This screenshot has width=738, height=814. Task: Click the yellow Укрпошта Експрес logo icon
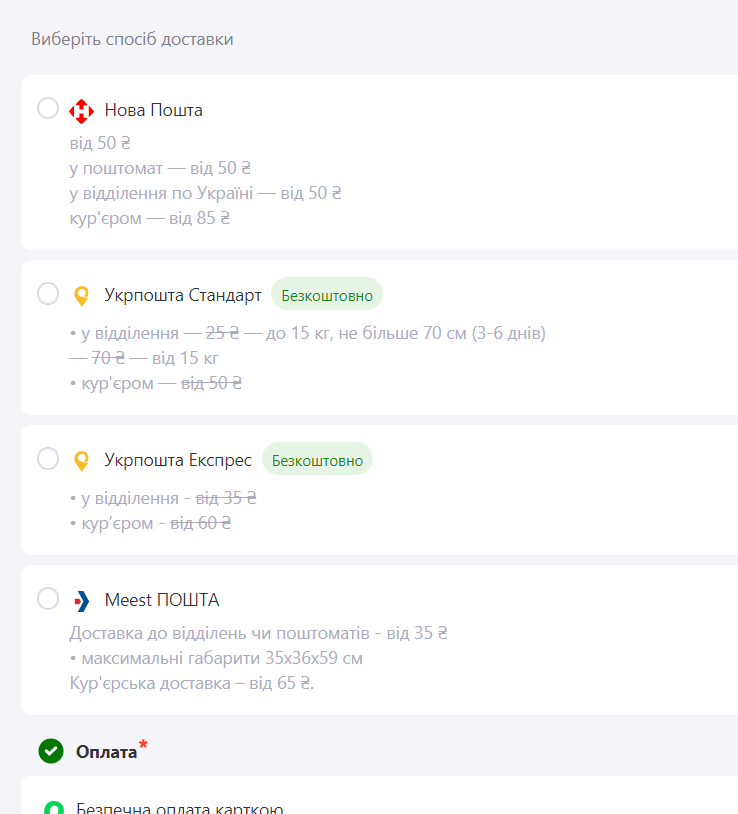pyautogui.click(x=81, y=461)
